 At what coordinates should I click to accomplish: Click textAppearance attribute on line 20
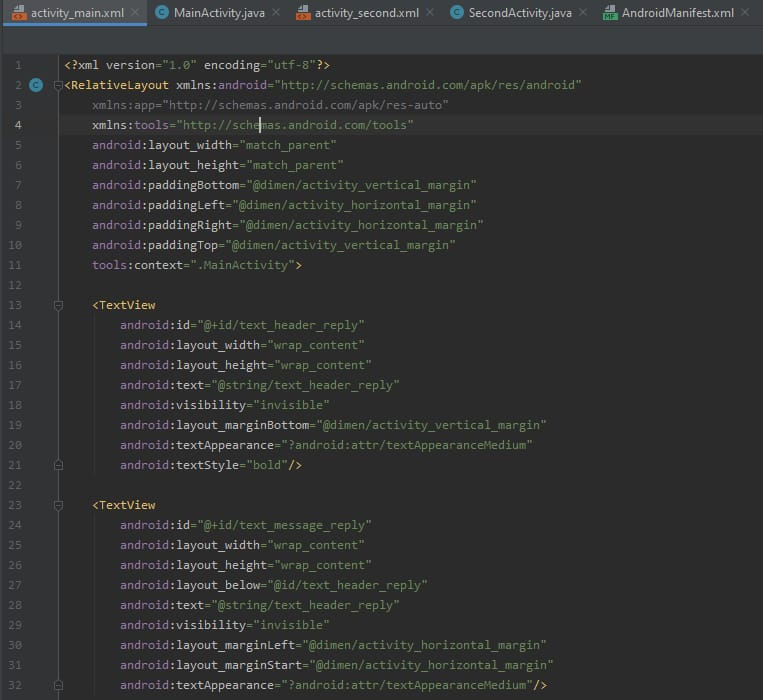click(197, 445)
